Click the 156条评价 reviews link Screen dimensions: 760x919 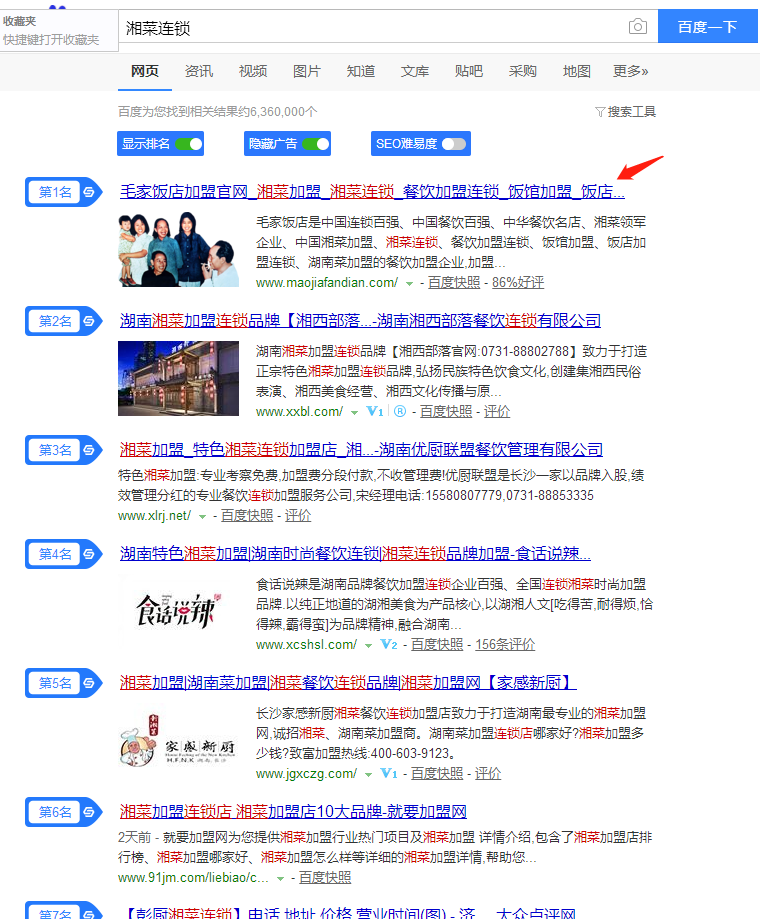pos(505,644)
